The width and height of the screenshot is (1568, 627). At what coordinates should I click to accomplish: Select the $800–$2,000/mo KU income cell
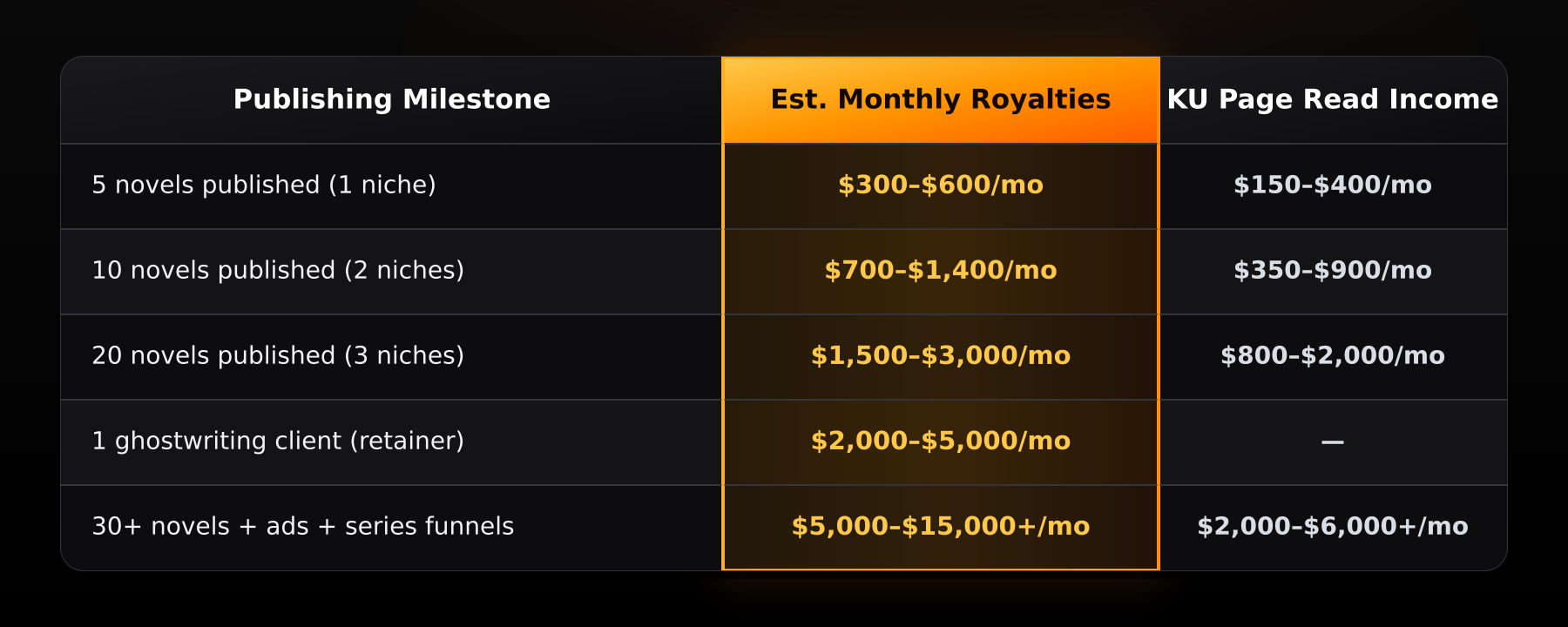[1333, 357]
